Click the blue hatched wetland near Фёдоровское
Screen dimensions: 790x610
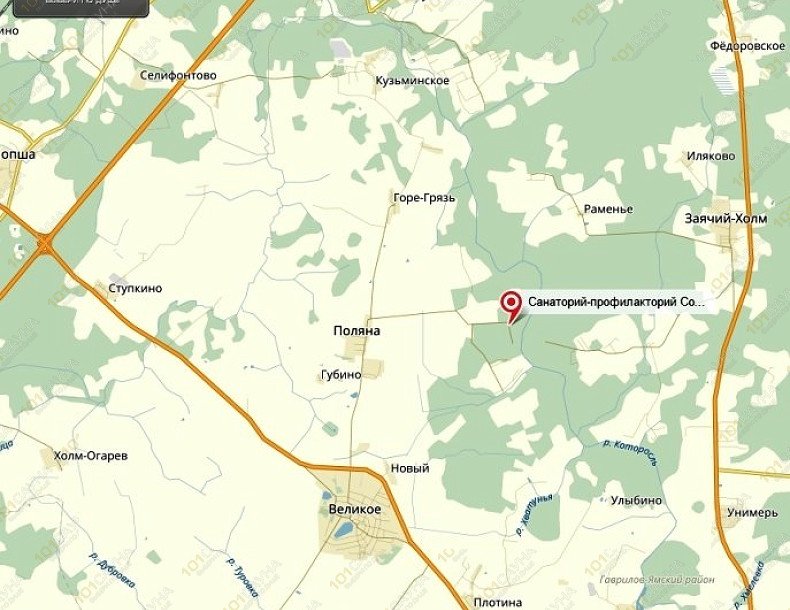click(723, 81)
